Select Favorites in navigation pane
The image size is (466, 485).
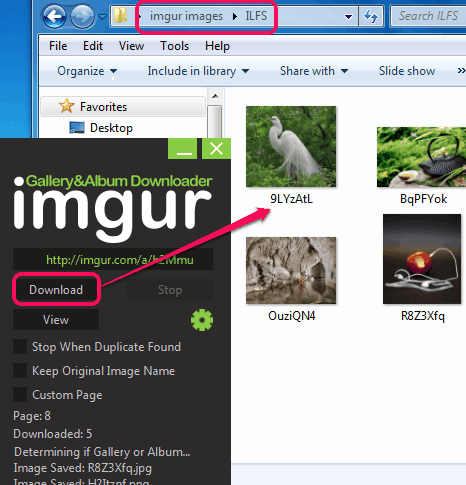123,107
